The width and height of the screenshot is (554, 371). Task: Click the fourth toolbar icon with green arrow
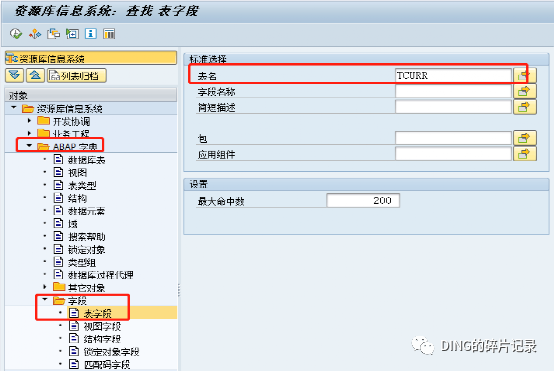pyautogui.click(x=72, y=34)
